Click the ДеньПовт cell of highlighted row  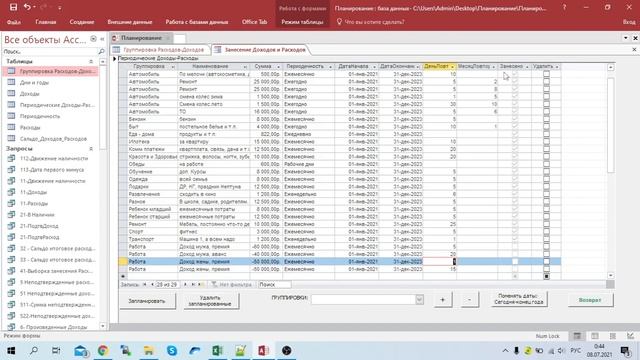pyautogui.click(x=440, y=262)
